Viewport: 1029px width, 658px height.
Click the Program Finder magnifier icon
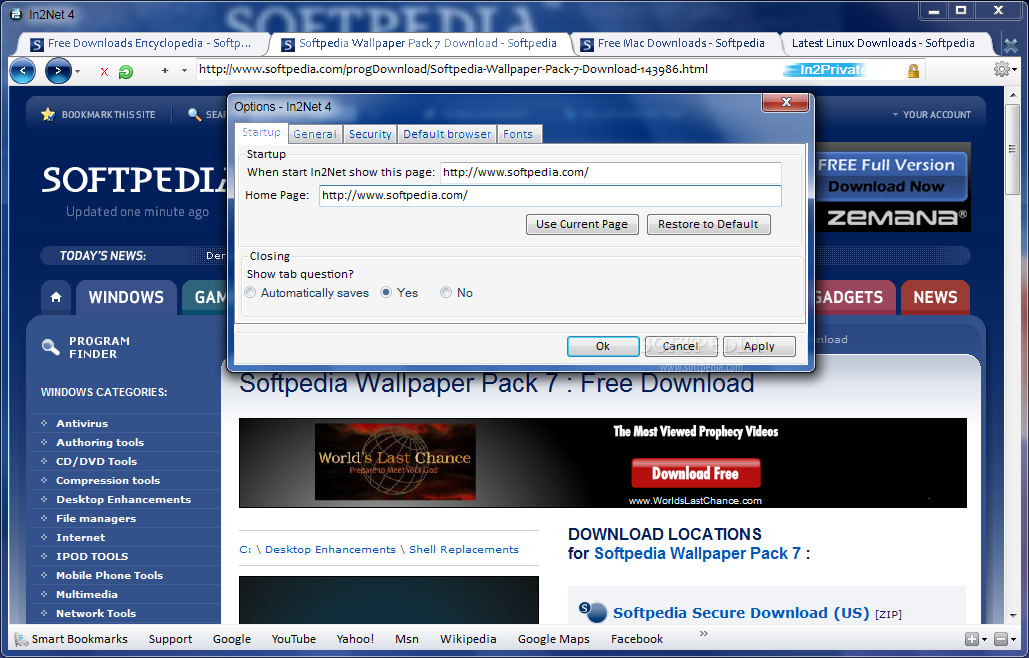coord(51,347)
